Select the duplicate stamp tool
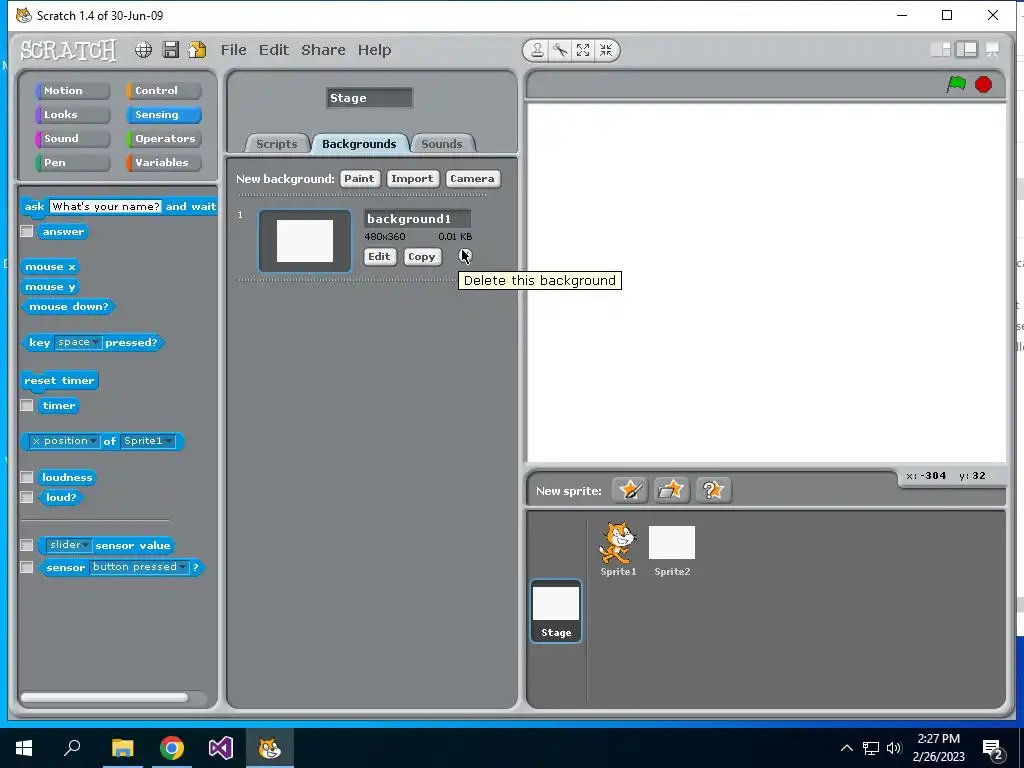Viewport: 1024px width, 768px height. (x=537, y=50)
